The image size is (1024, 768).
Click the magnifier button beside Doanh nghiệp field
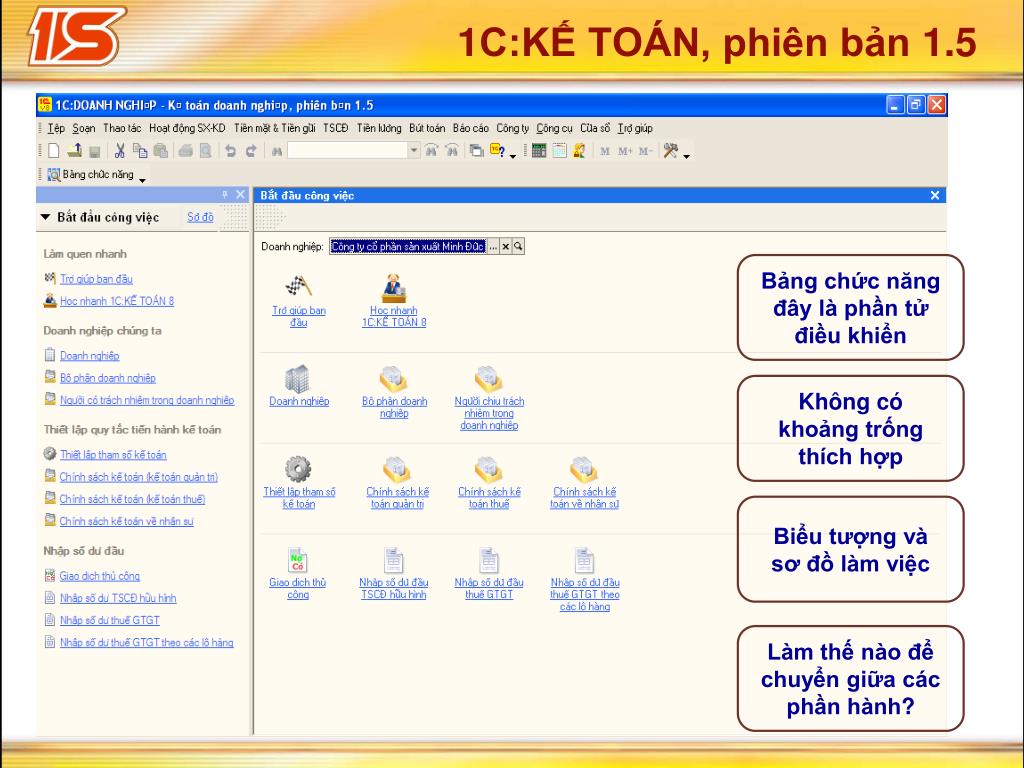[518, 246]
